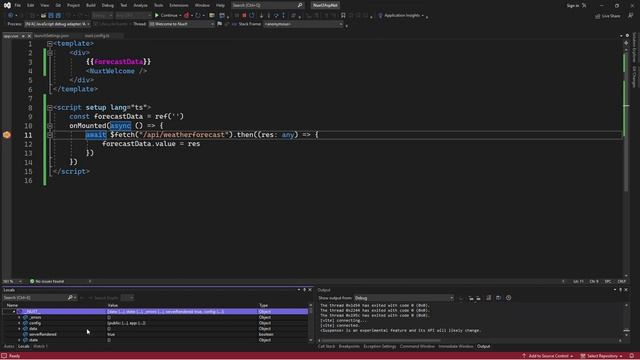Toggle the breakpoint on line 11
The height and width of the screenshot is (360, 640).
[7, 135]
